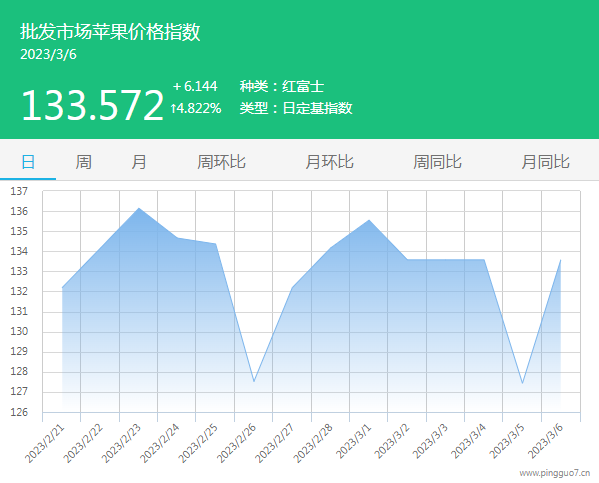599x483 pixels.
Task: Click the 2023/3/1 peak on chart
Action: point(369,220)
